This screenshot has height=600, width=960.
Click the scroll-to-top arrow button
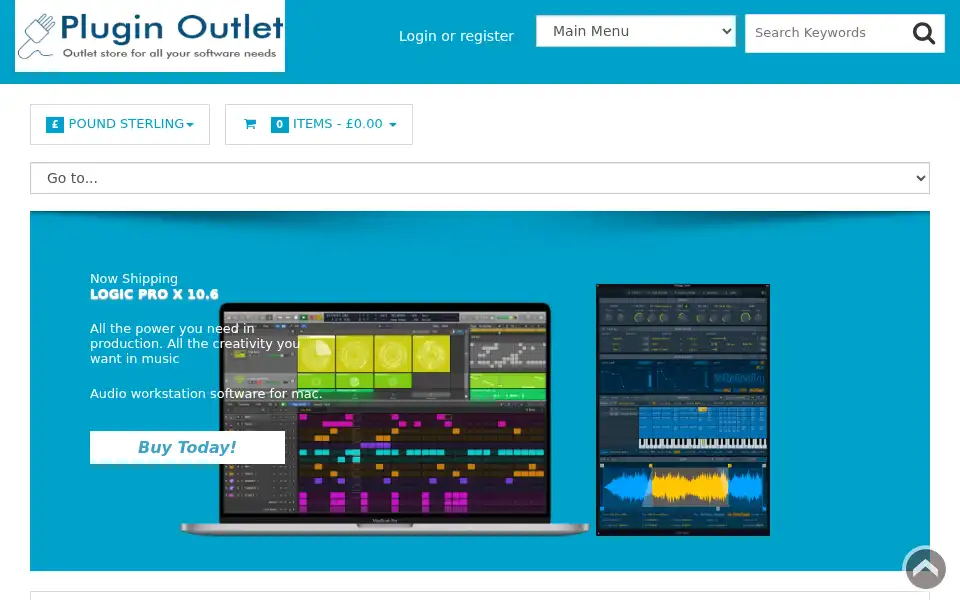point(925,569)
